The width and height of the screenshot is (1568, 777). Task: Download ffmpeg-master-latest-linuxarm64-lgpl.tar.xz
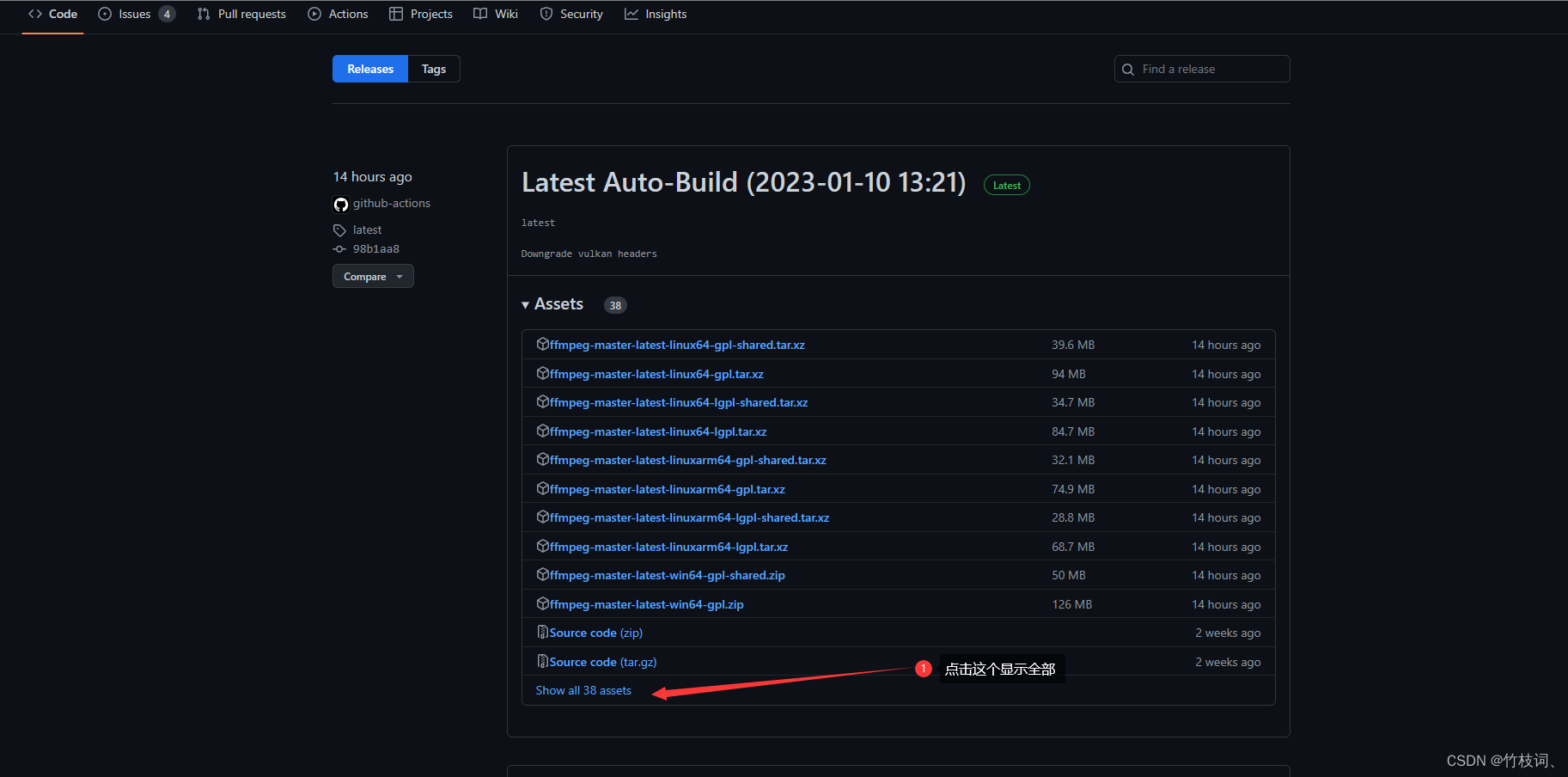tap(669, 547)
